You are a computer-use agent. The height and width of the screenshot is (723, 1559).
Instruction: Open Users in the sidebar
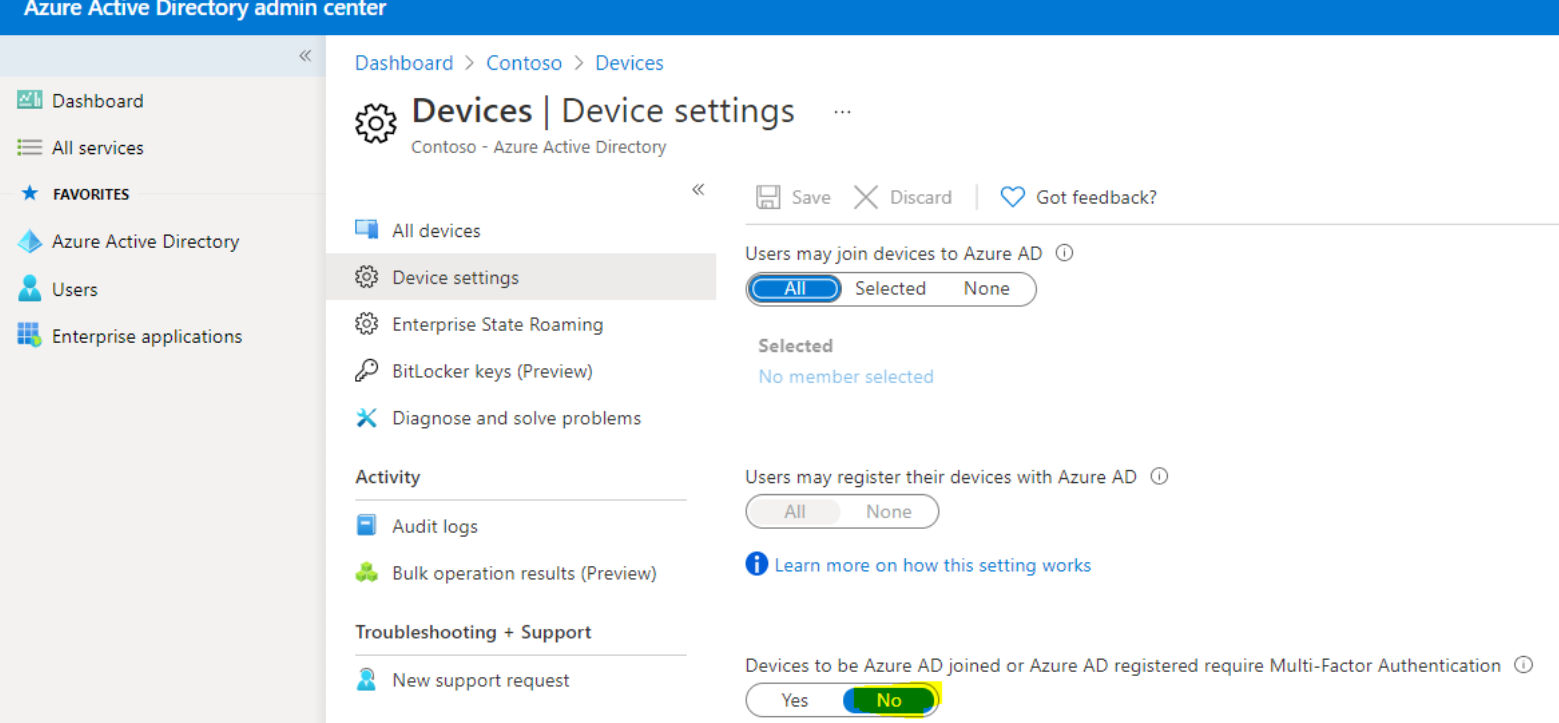pos(75,289)
